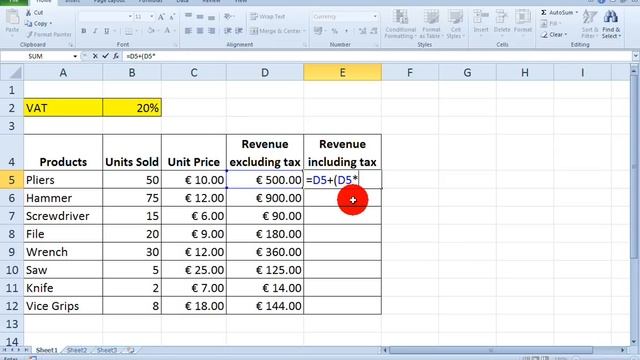Open the Clear dropdown
This screenshot has height=360, width=640.
coord(553,35)
